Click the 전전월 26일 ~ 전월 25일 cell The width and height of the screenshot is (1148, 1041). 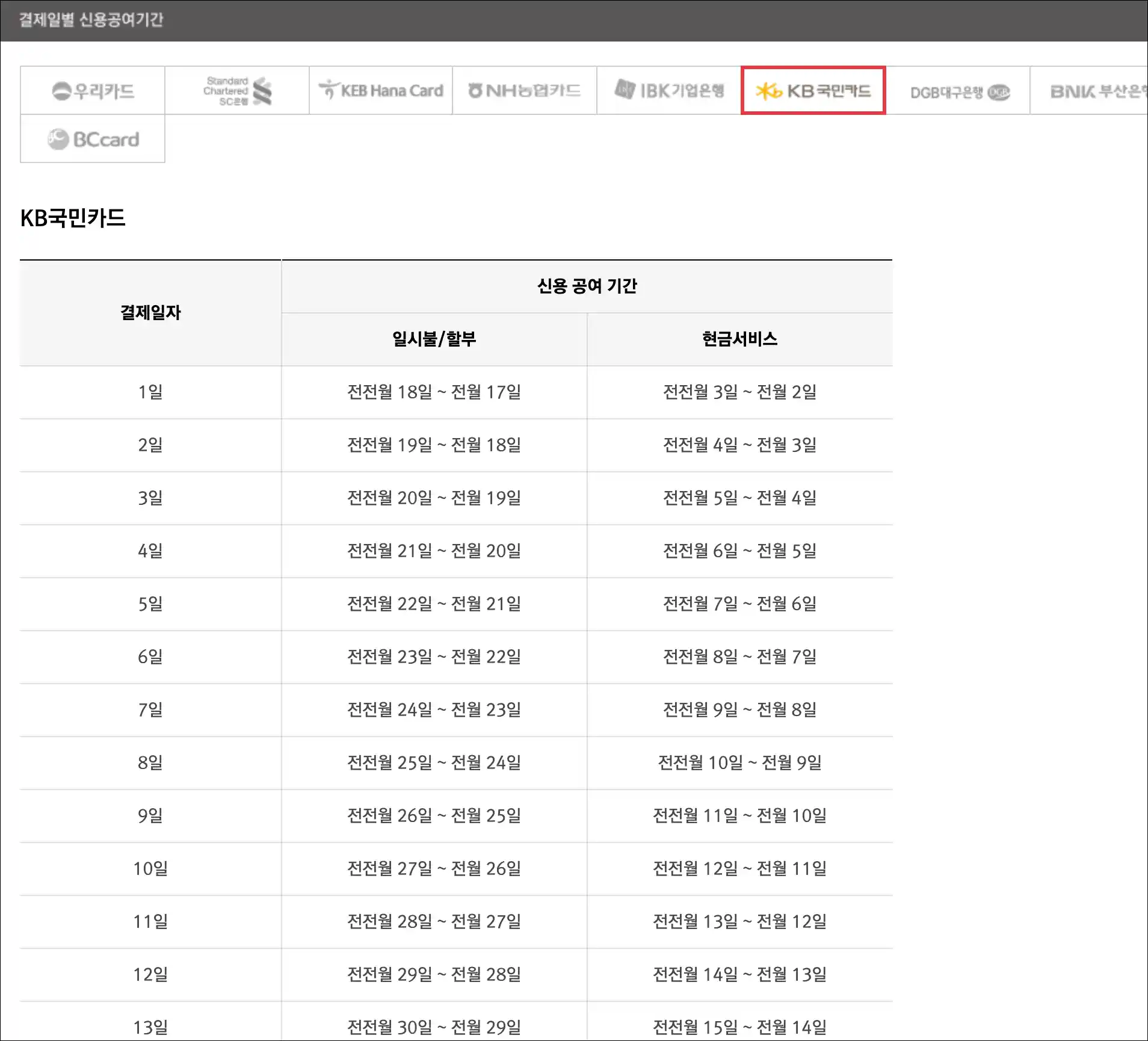point(434,816)
